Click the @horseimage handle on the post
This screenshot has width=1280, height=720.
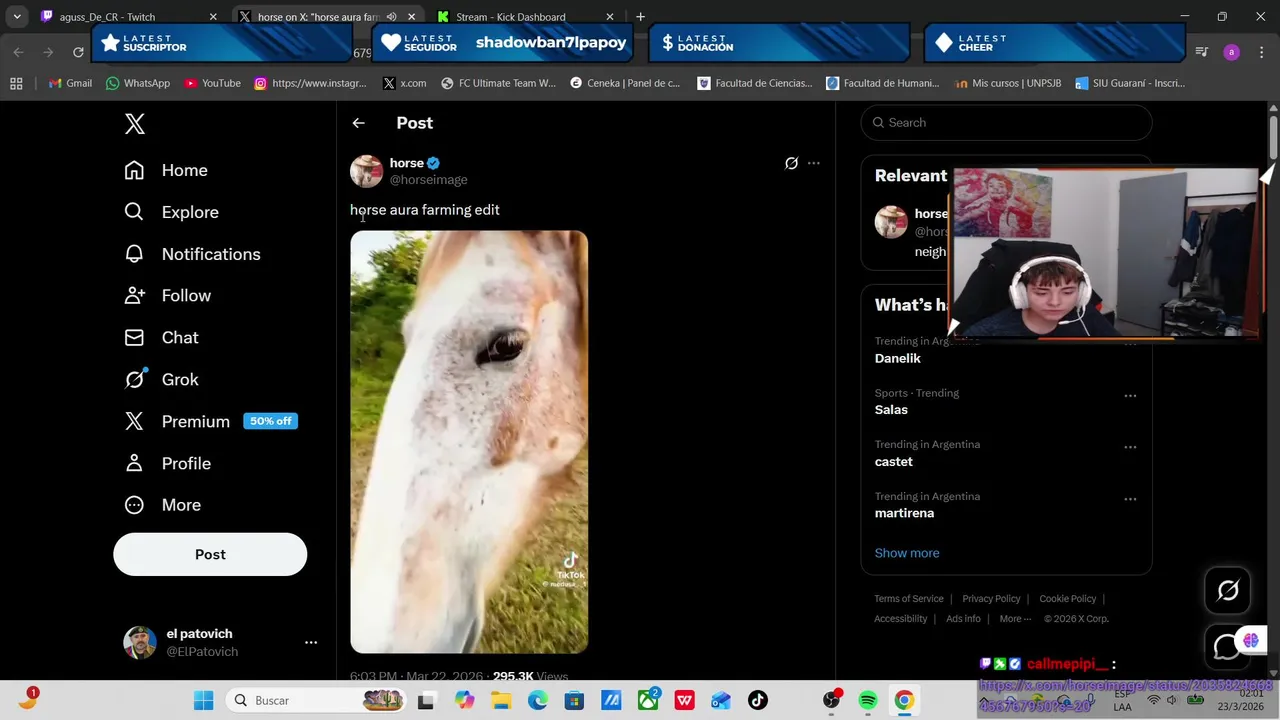[428, 180]
